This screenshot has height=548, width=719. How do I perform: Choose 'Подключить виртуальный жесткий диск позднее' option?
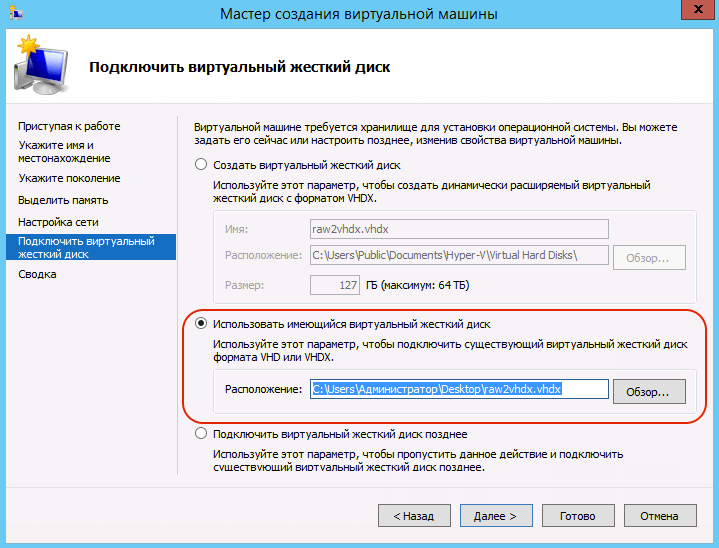pyautogui.click(x=201, y=434)
